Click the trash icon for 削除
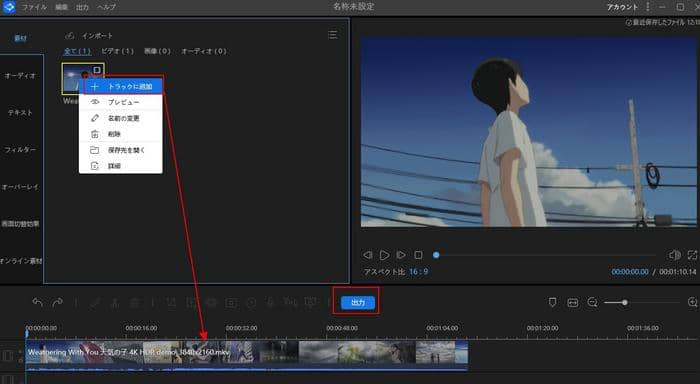The height and width of the screenshot is (384, 700). pyautogui.click(x=94, y=134)
